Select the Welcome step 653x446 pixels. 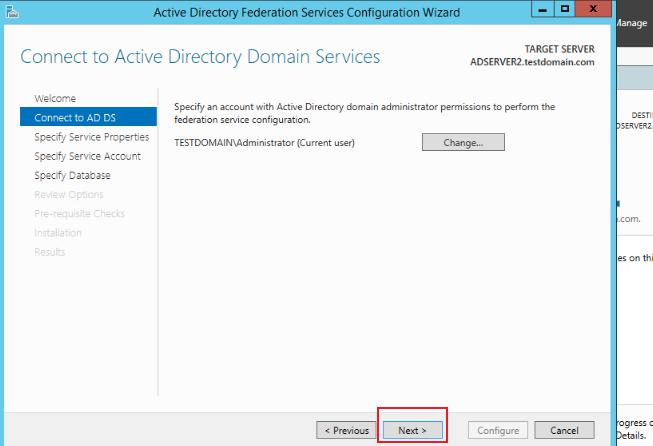click(55, 98)
